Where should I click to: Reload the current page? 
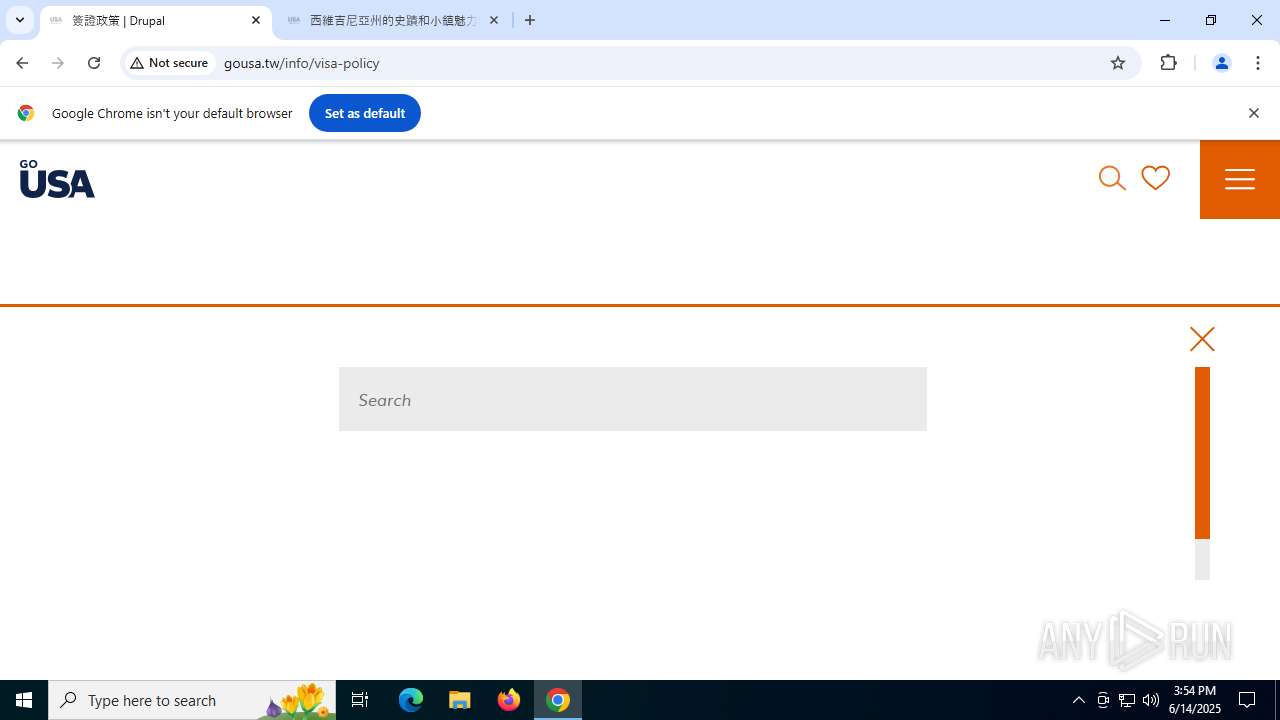94,63
